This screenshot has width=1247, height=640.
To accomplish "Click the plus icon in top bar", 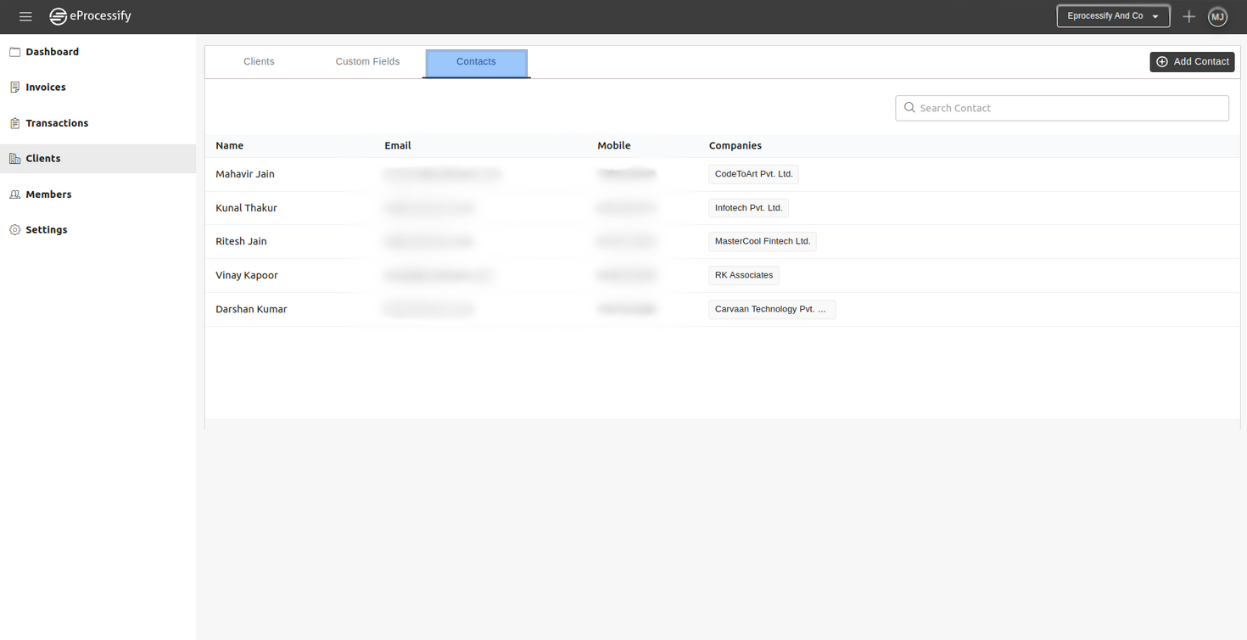I will [1189, 16].
